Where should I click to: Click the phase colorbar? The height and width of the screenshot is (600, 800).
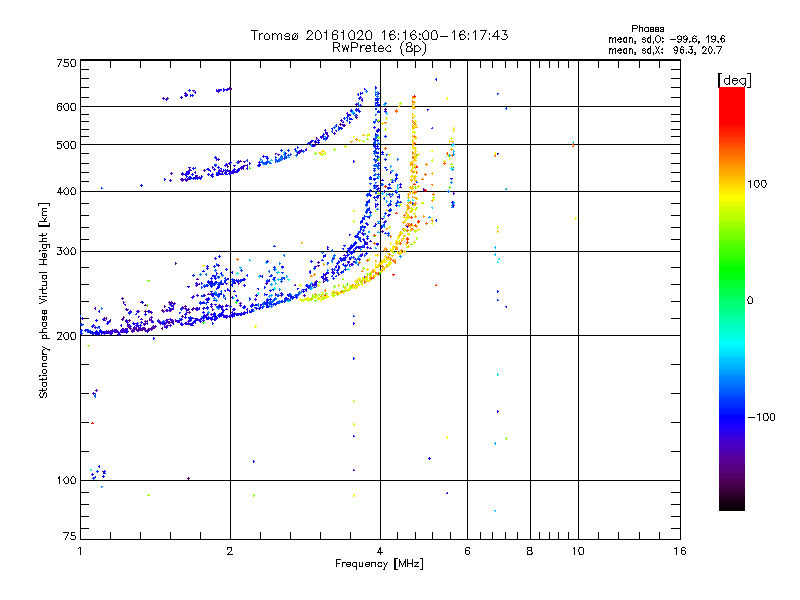[732, 298]
